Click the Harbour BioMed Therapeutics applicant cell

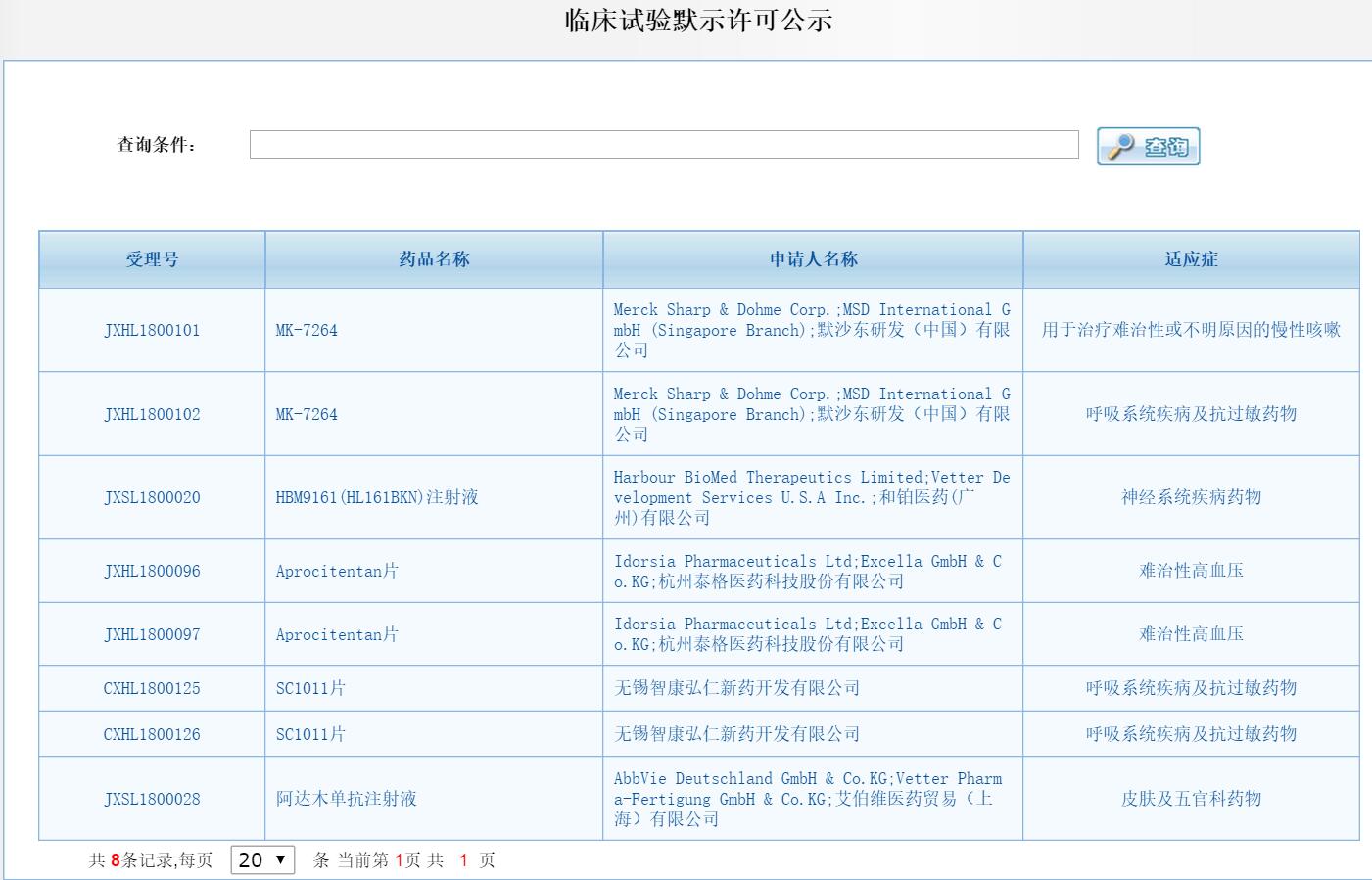tap(811, 498)
